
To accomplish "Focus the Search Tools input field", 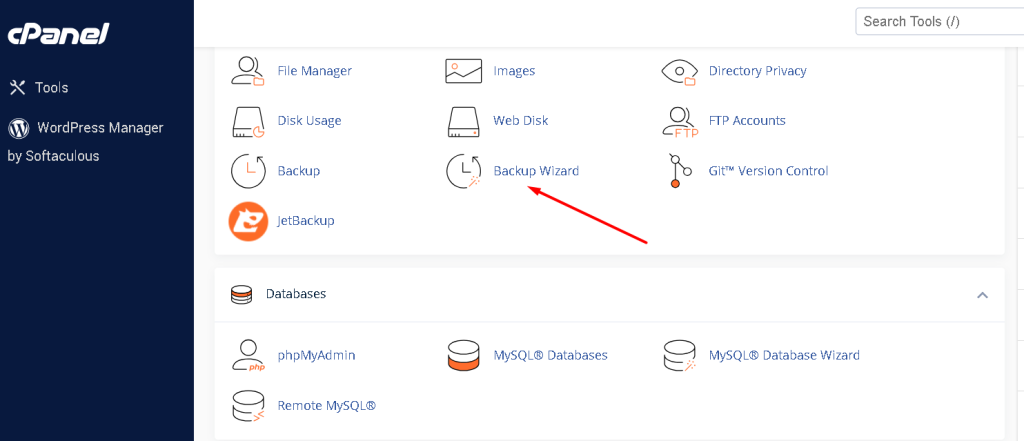I will (940, 22).
